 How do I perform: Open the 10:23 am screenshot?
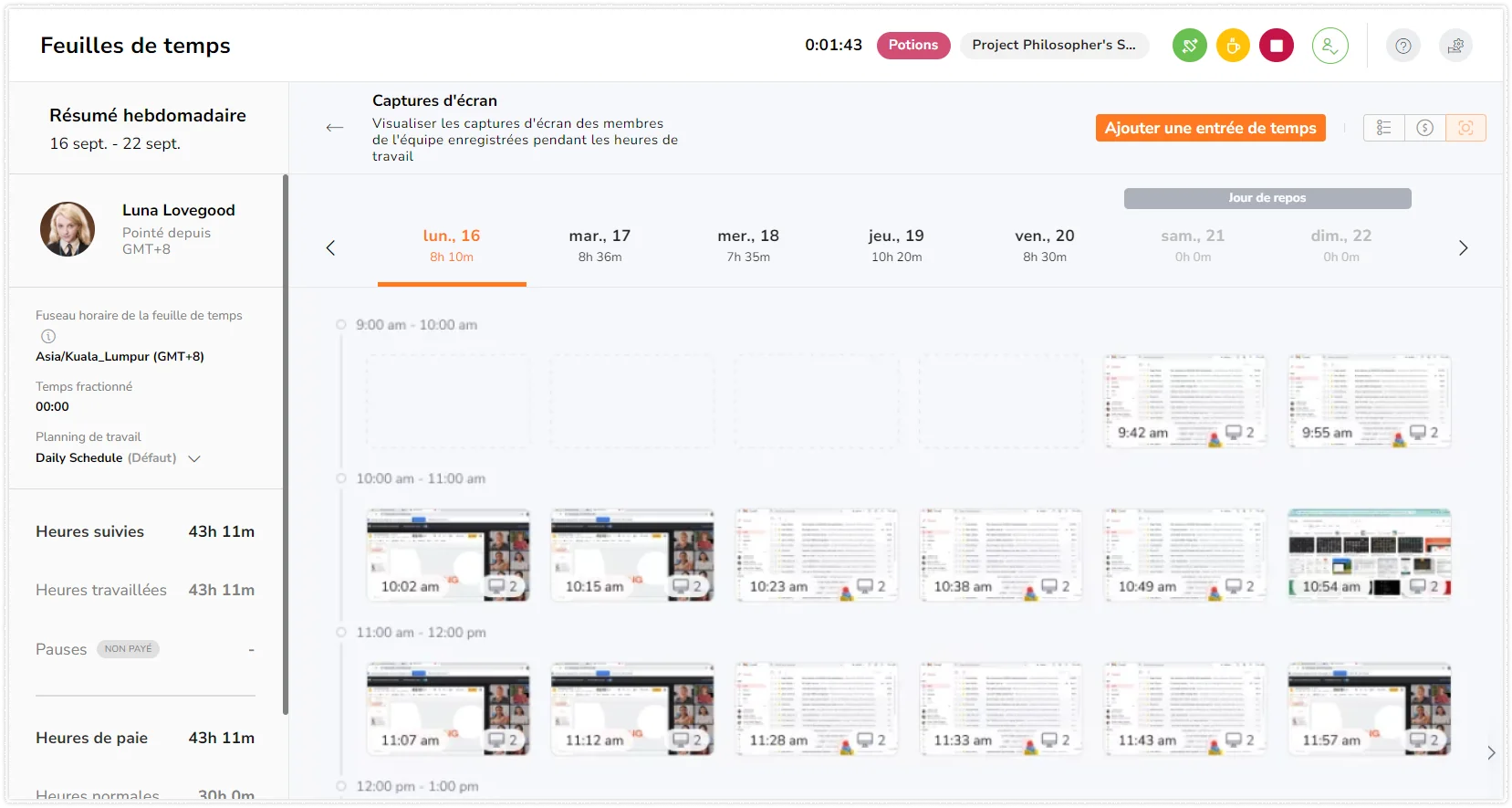pos(817,555)
